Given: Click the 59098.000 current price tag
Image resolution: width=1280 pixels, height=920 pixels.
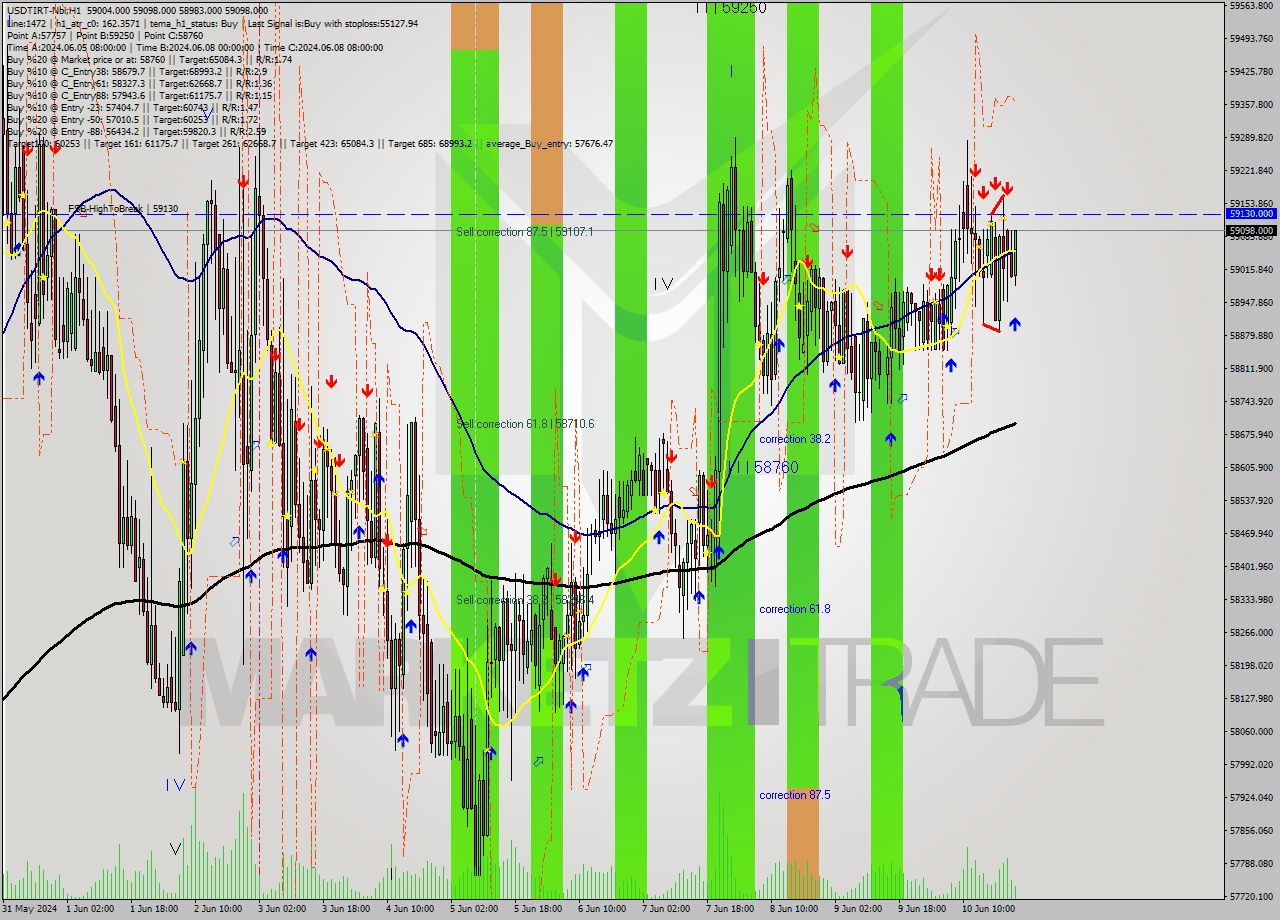Looking at the screenshot, I should 1251,230.
